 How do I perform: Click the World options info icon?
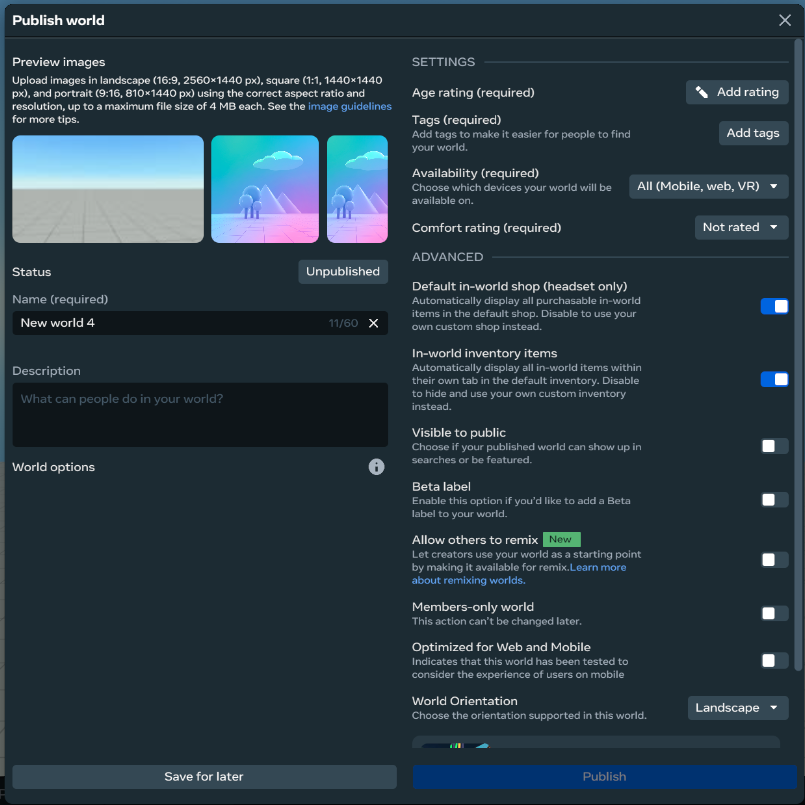[376, 467]
